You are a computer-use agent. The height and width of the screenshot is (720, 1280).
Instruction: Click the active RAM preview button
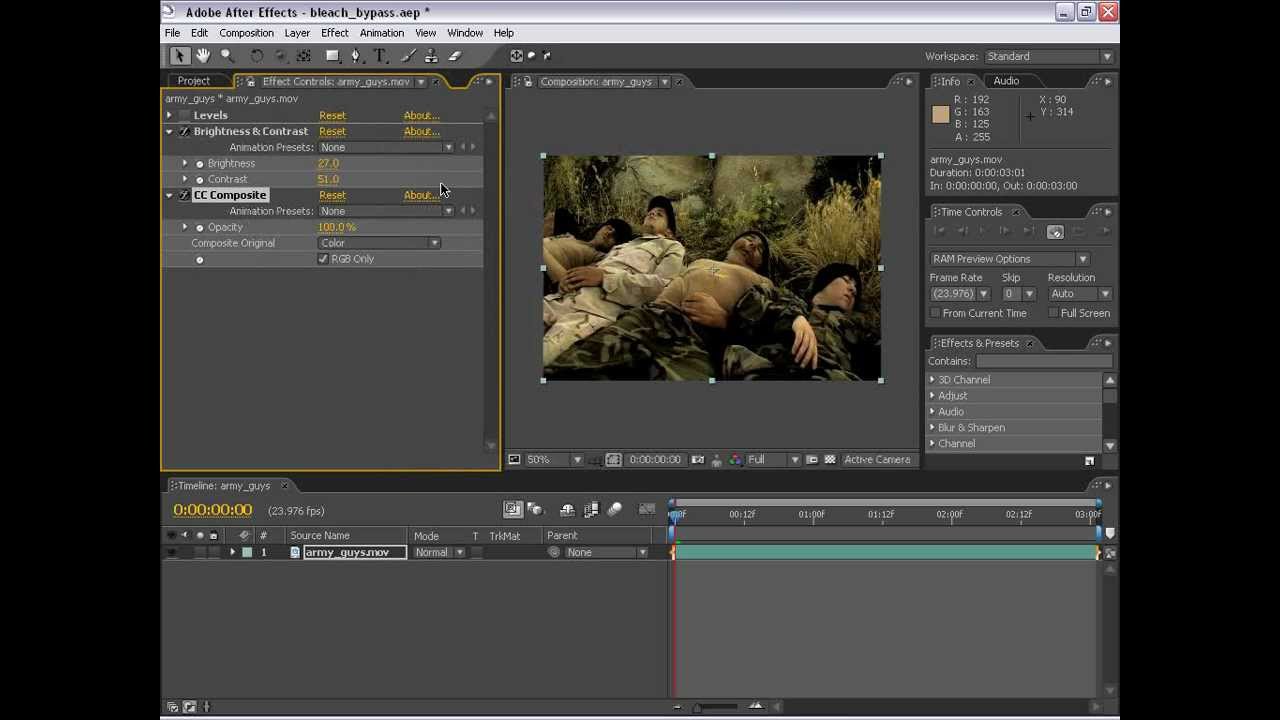pos(1055,231)
